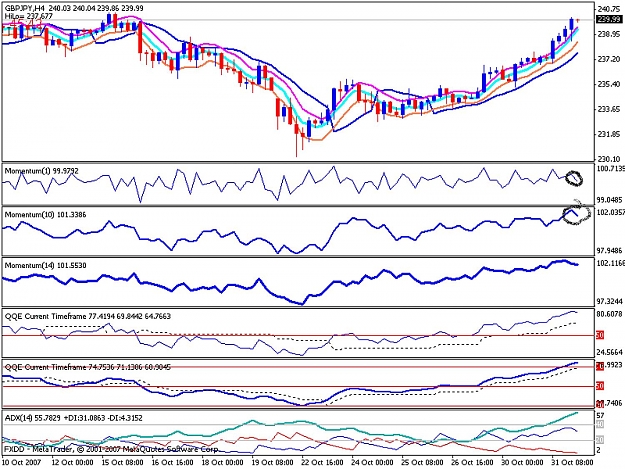
Task: Select the +DI:31.0863 value in ADX label
Action: coord(85,418)
